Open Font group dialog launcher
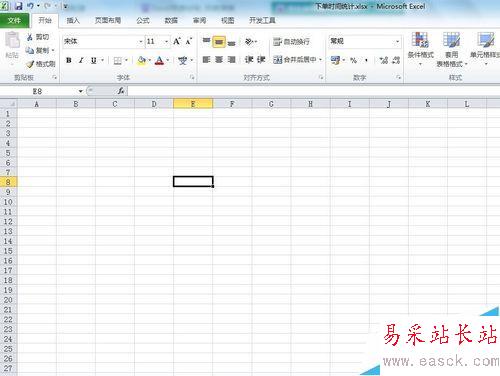The height and width of the screenshot is (376, 500). (192, 77)
